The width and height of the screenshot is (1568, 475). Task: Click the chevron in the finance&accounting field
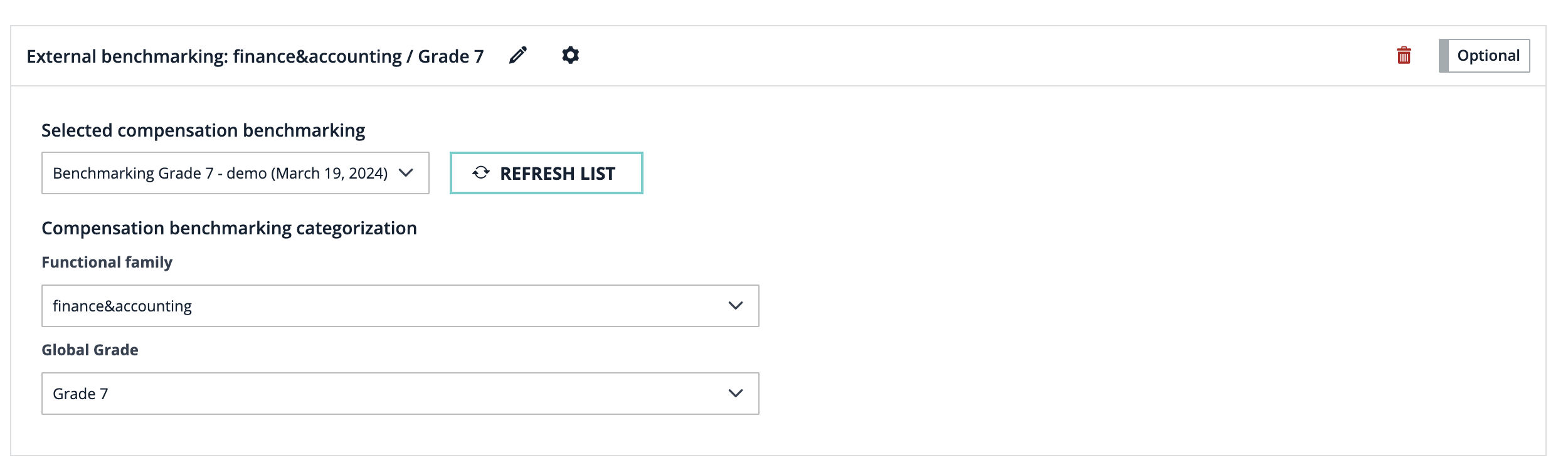735,306
